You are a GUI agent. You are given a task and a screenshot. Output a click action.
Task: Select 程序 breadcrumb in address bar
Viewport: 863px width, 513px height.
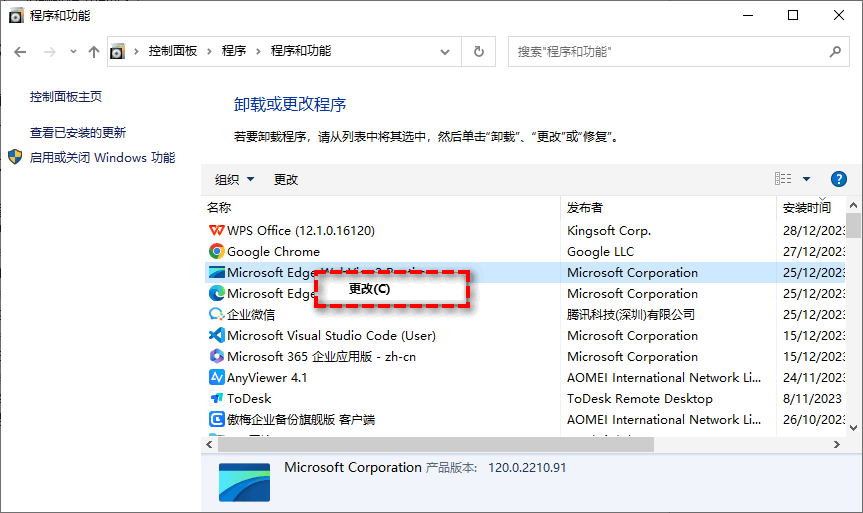click(x=234, y=51)
